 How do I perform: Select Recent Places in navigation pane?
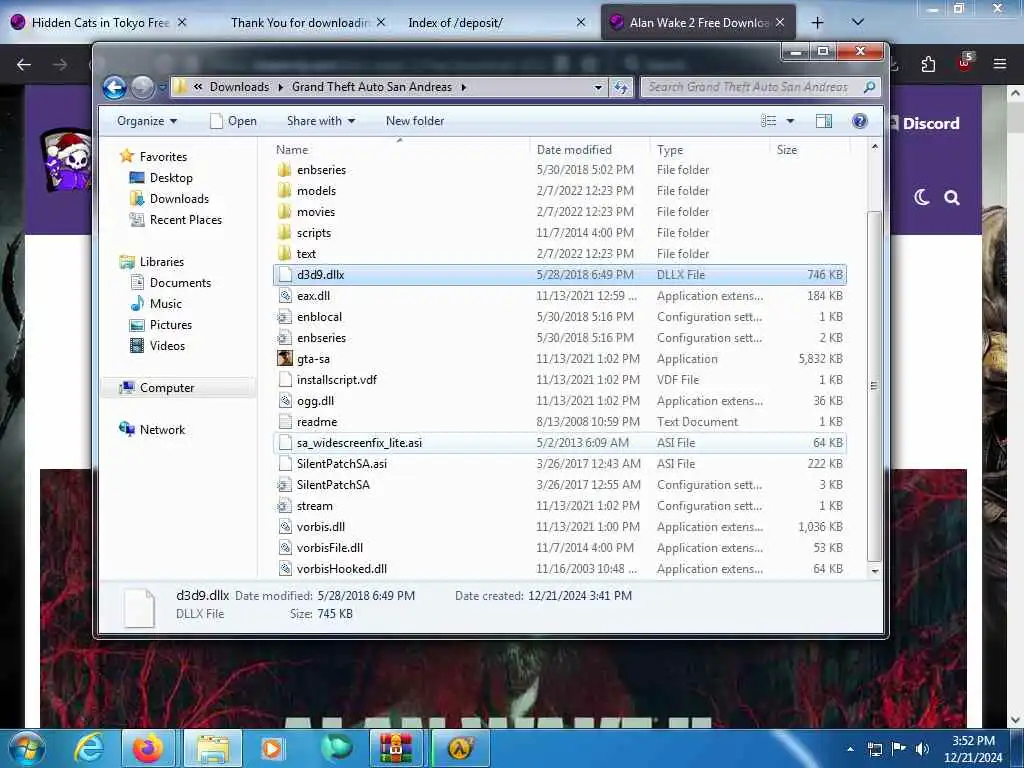(185, 220)
